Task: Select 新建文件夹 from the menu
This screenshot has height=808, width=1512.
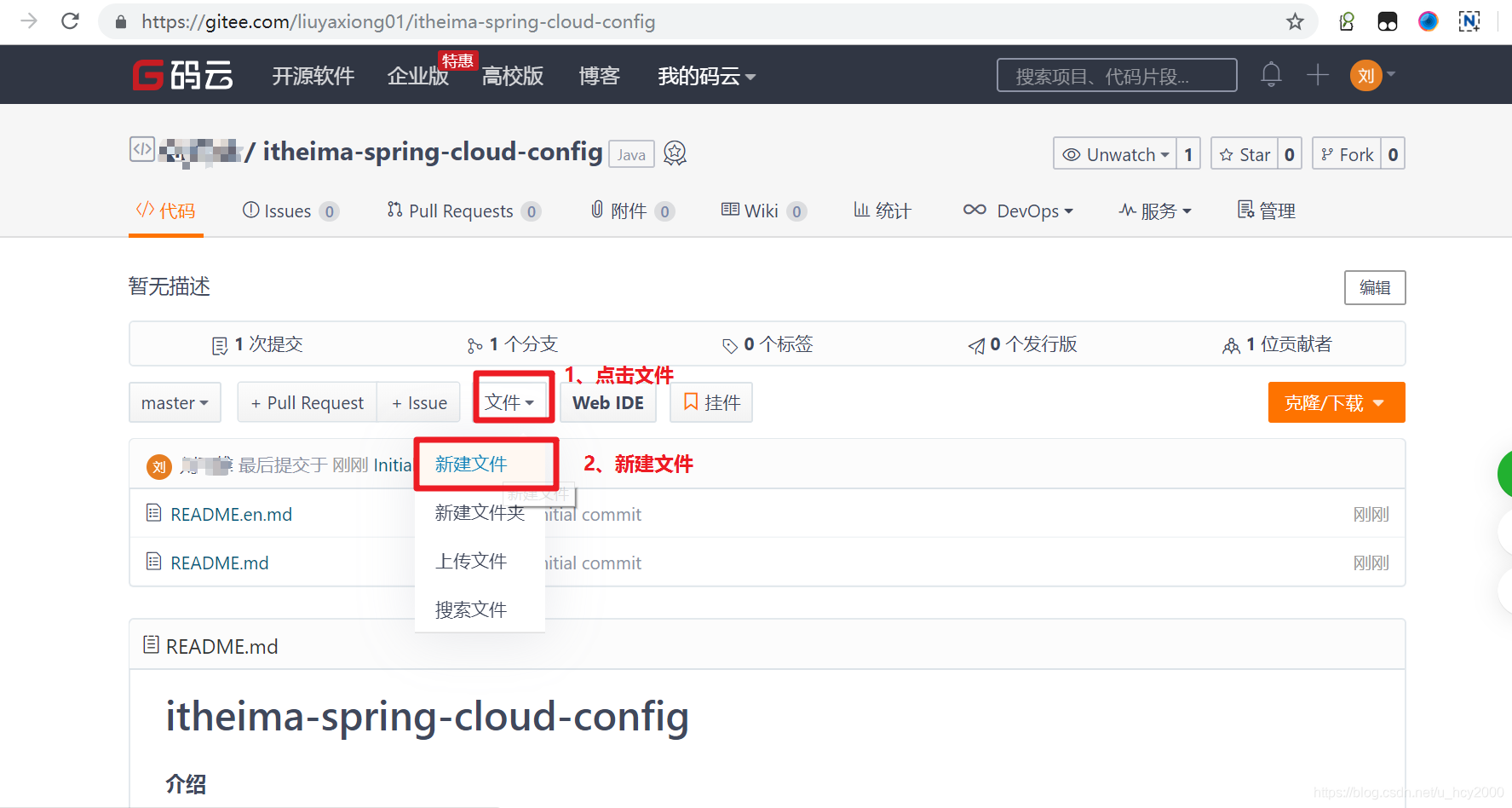Action: pyautogui.click(x=480, y=513)
